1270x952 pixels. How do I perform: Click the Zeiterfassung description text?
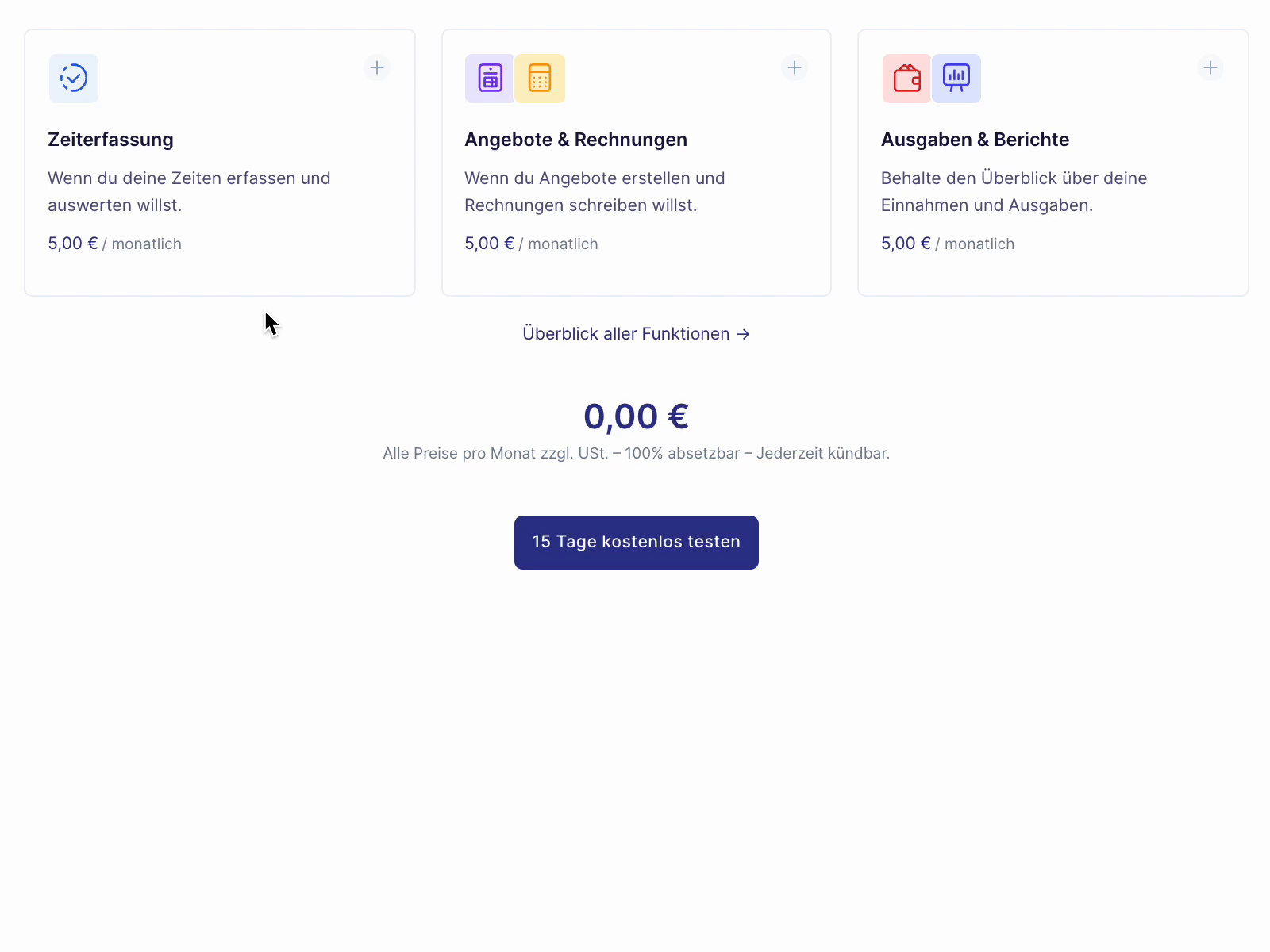click(189, 192)
